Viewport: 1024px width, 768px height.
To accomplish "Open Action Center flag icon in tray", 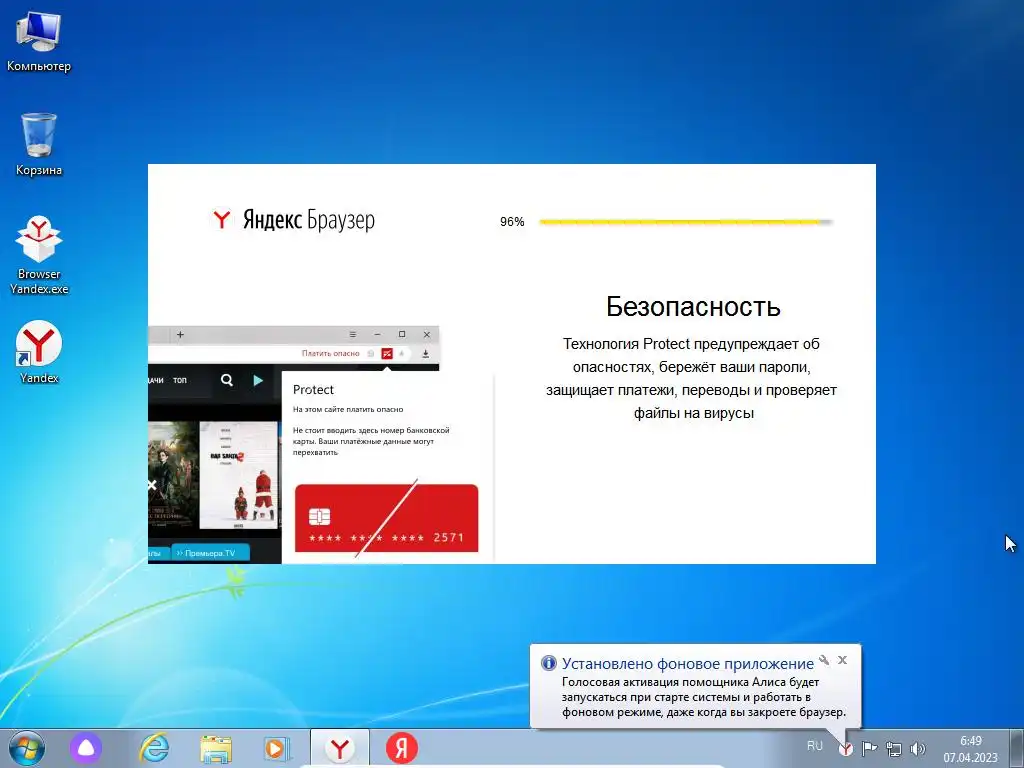I will (x=869, y=748).
